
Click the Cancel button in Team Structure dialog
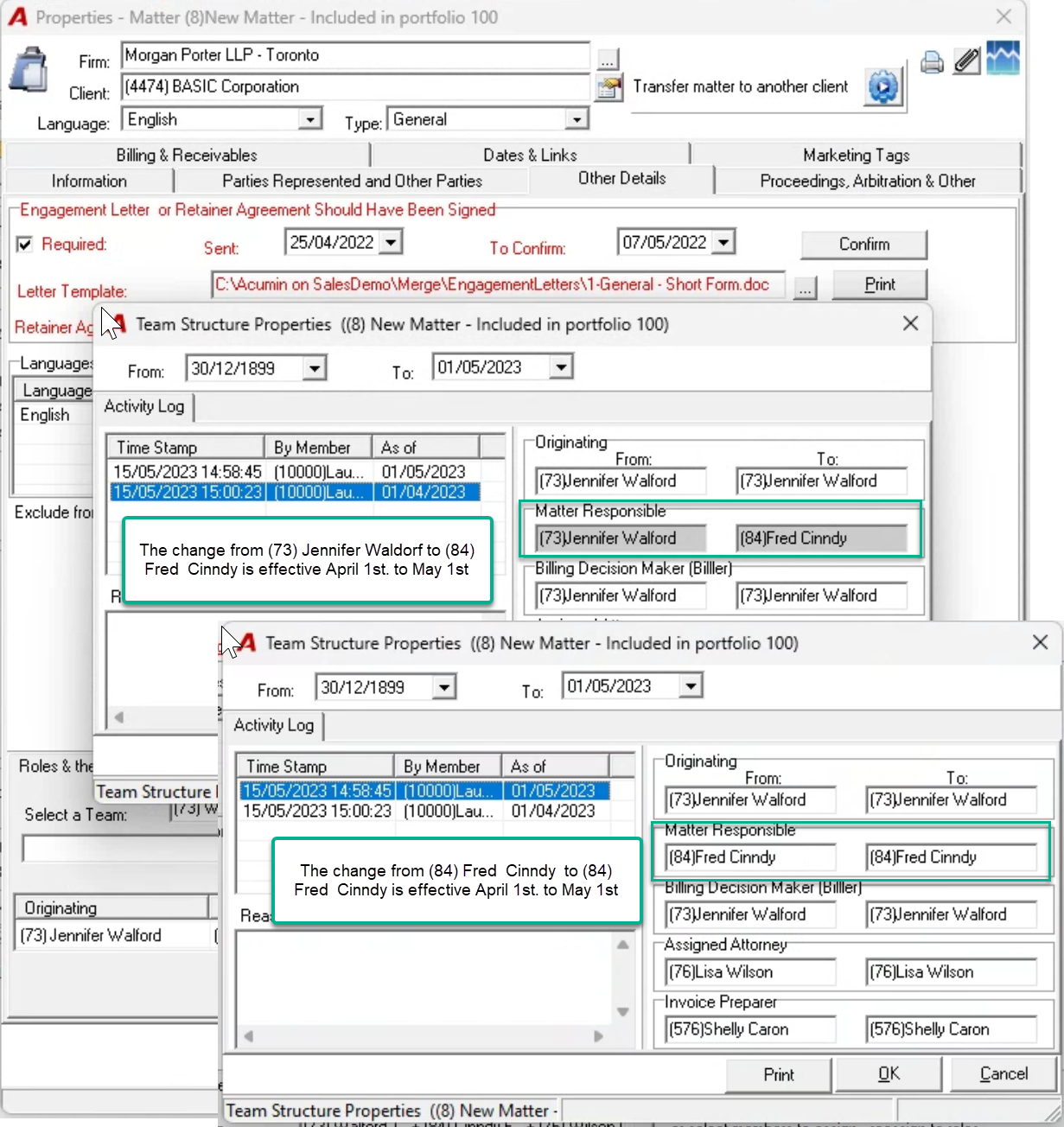click(1003, 1073)
